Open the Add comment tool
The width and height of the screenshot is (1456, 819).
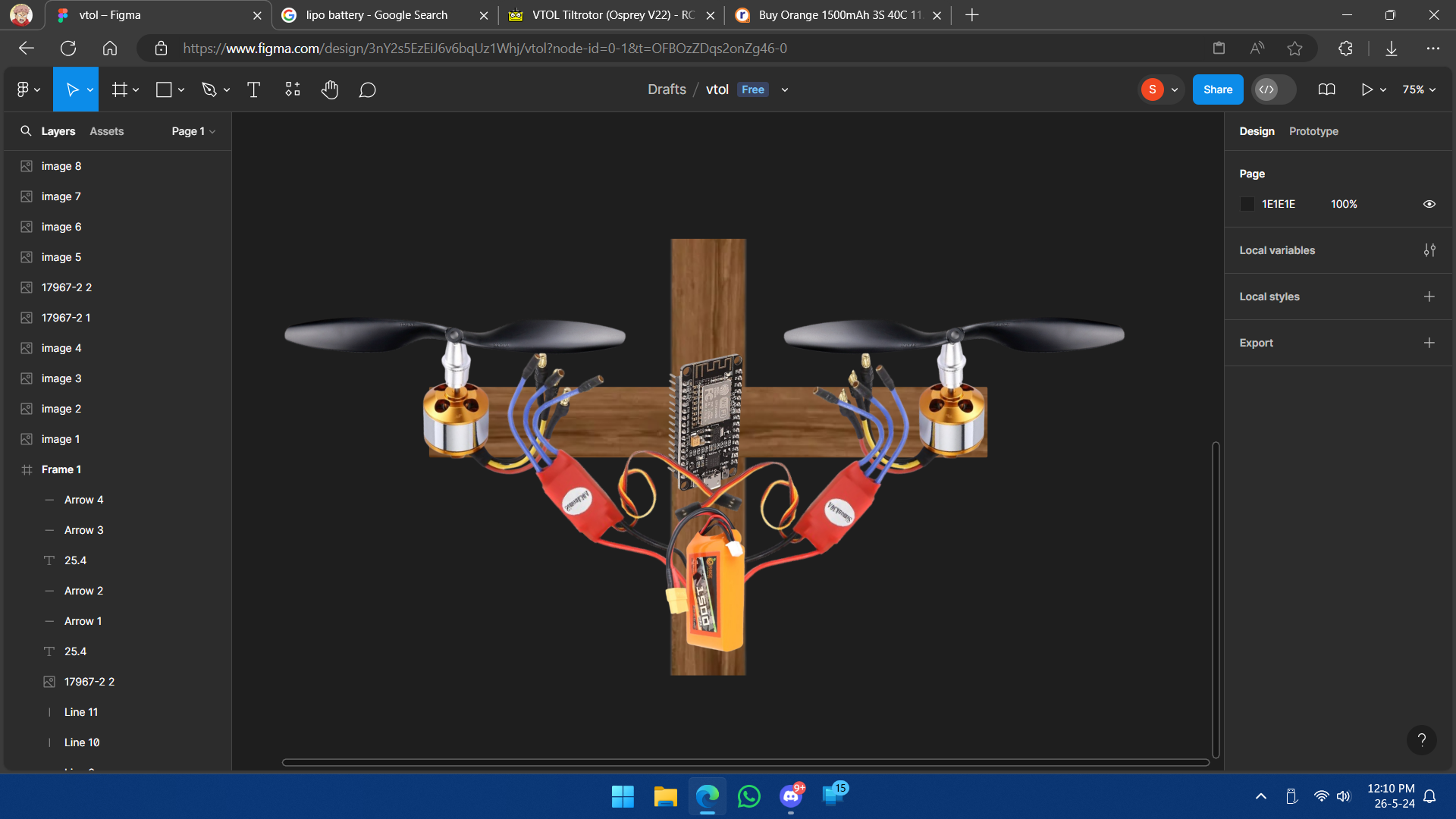pyautogui.click(x=368, y=89)
